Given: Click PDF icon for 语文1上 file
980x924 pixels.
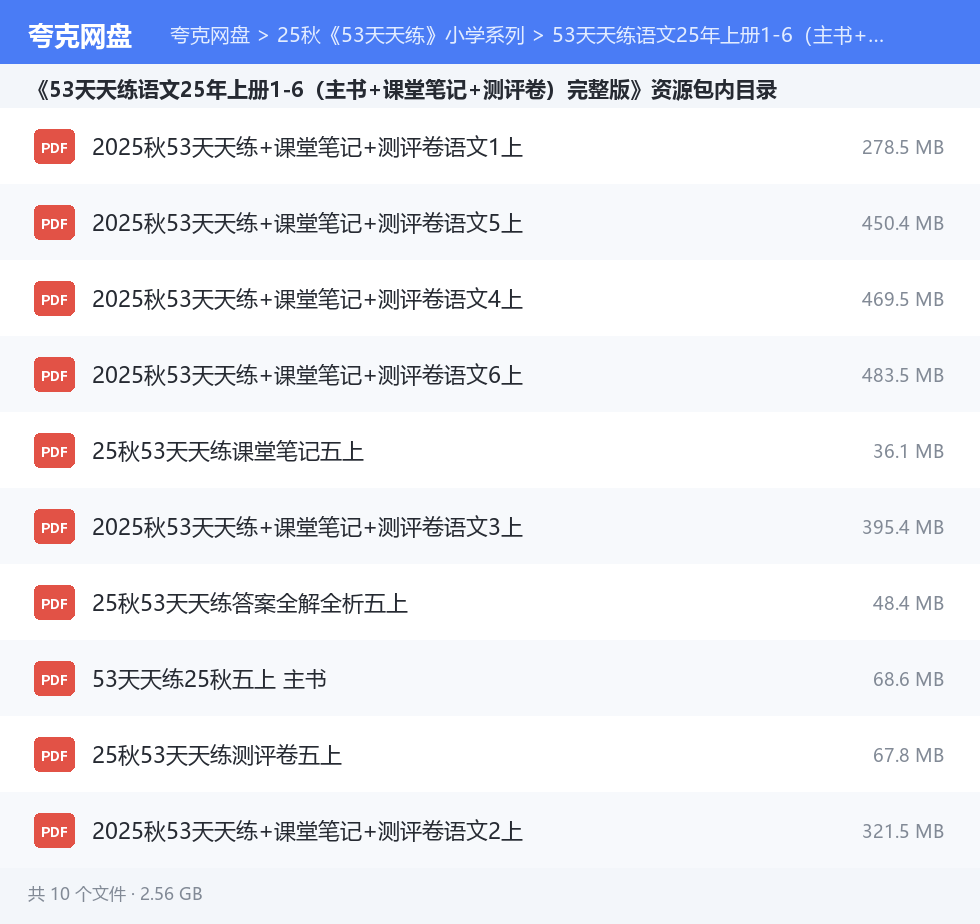Looking at the screenshot, I should 54,146.
